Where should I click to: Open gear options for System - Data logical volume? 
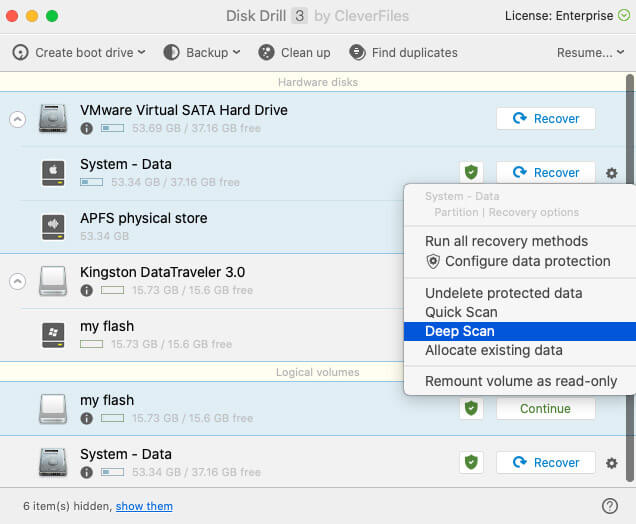(612, 463)
